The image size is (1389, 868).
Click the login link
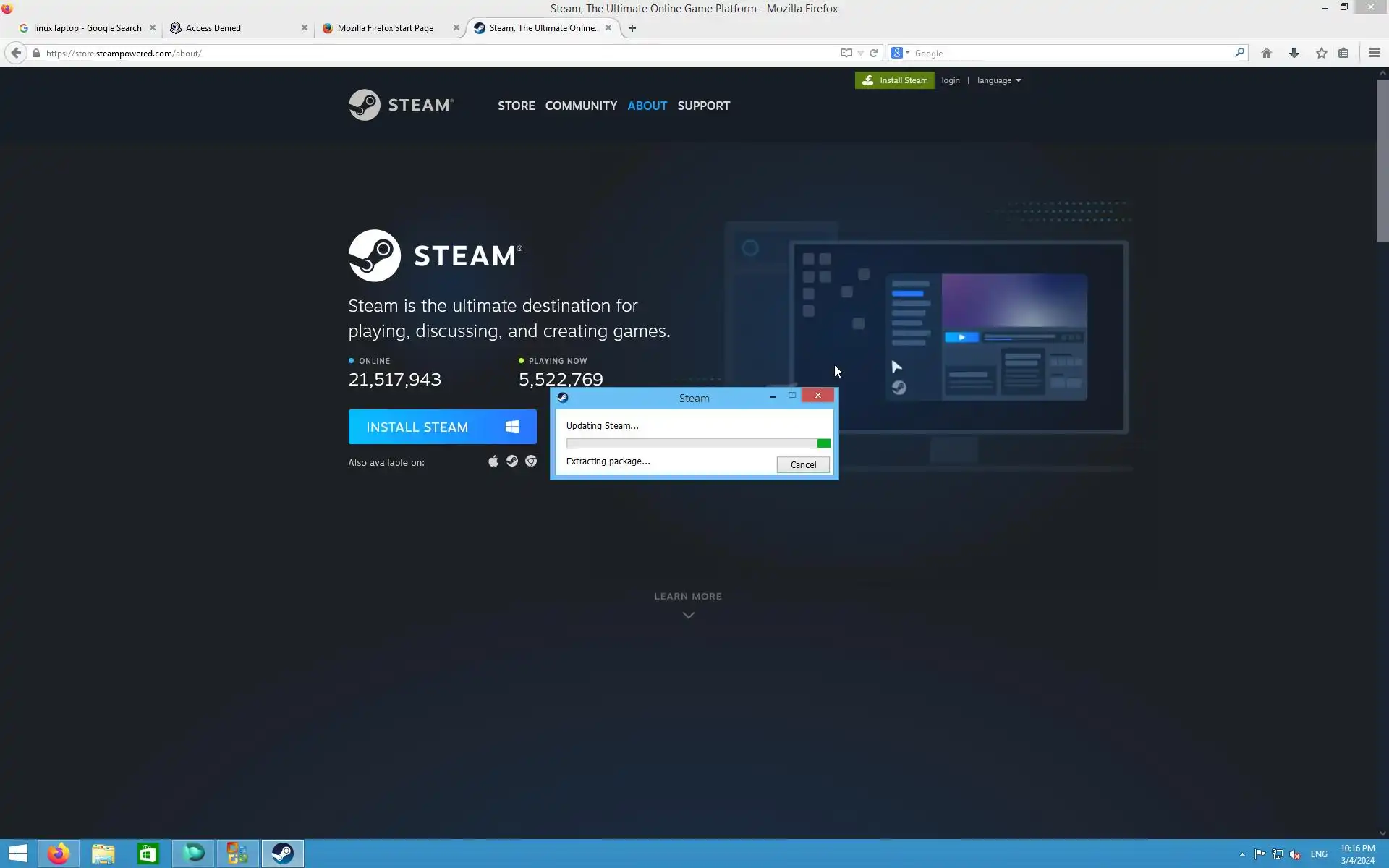point(950,80)
